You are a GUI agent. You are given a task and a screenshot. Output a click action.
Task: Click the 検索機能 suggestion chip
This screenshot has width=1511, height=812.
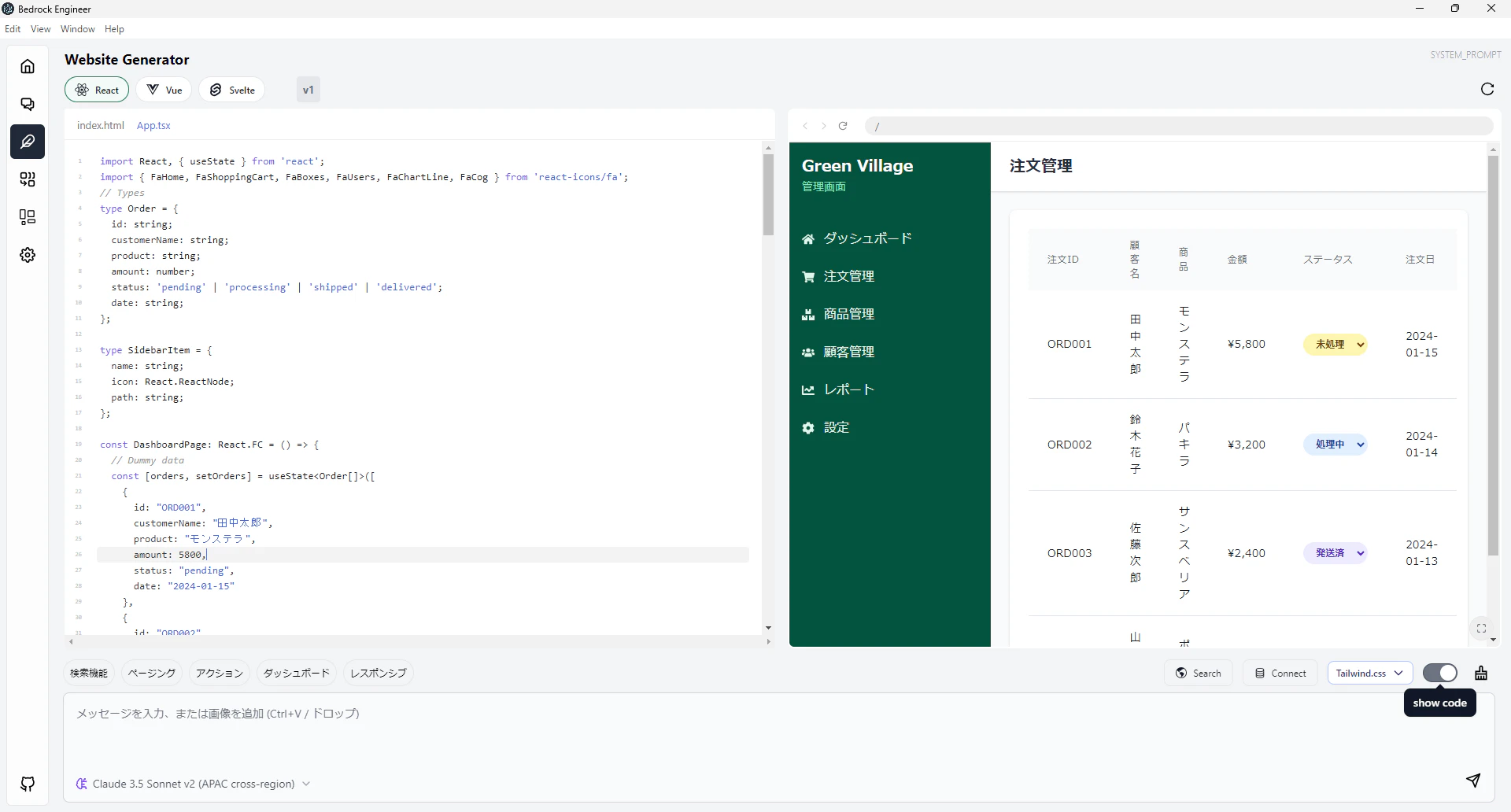coord(89,673)
